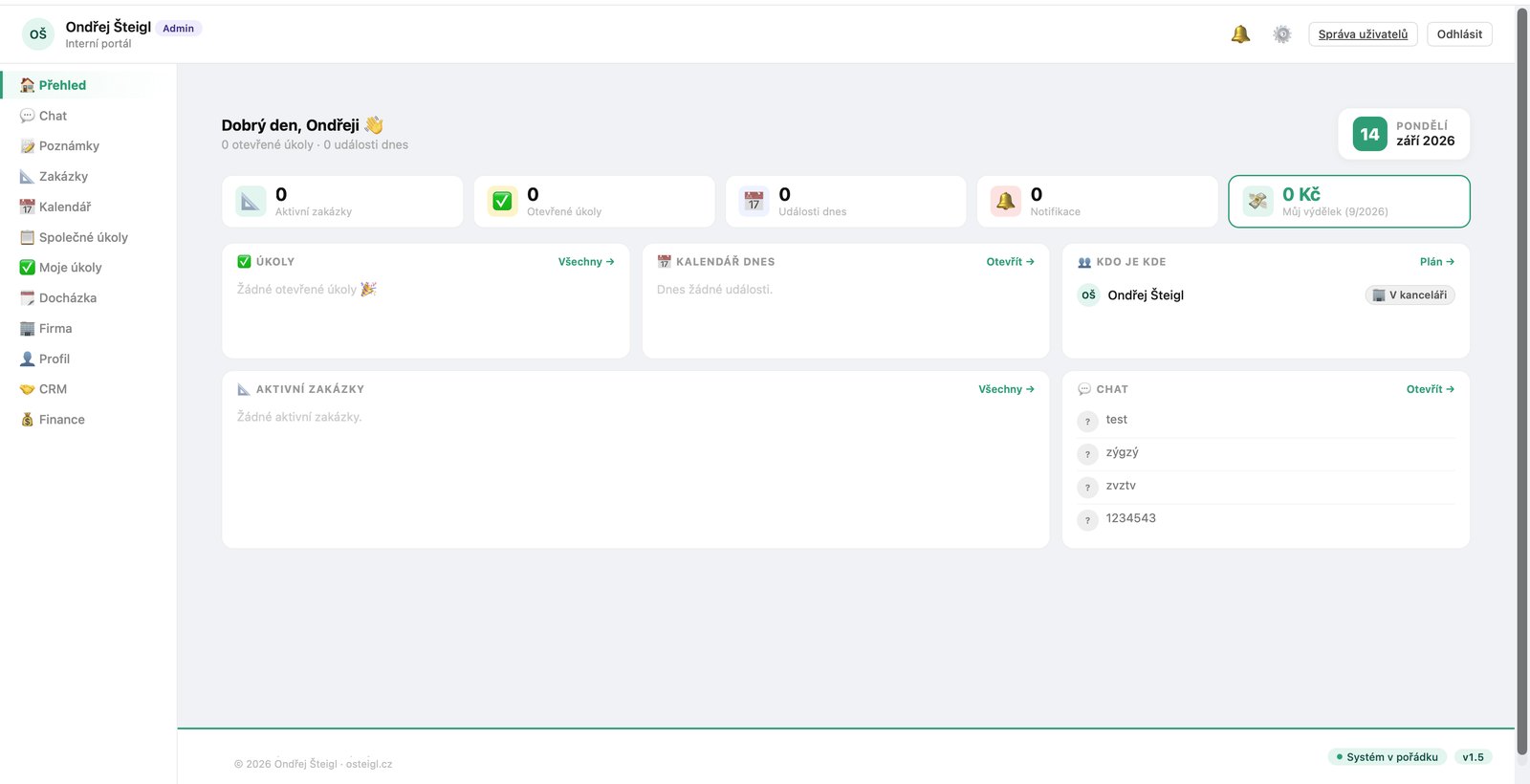Click the Otevřené úkoly checkmark icon
Viewport: 1530px width, 784px height.
click(502, 202)
